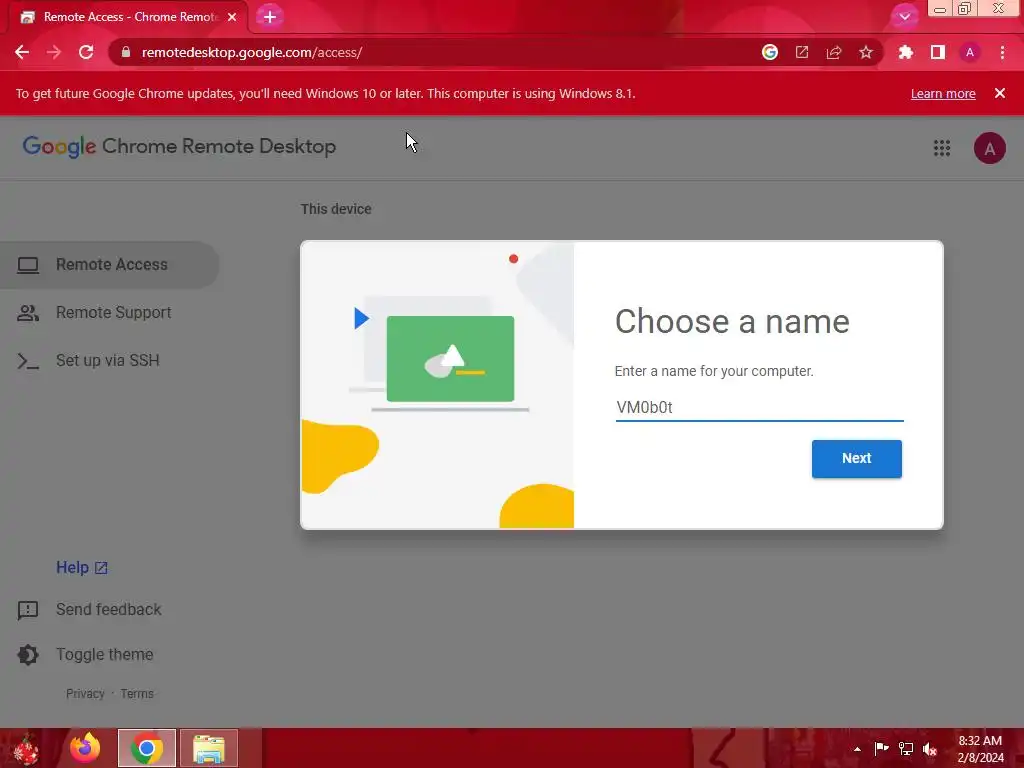Click Send feedback option
Image resolution: width=1024 pixels, height=768 pixels.
89,609
